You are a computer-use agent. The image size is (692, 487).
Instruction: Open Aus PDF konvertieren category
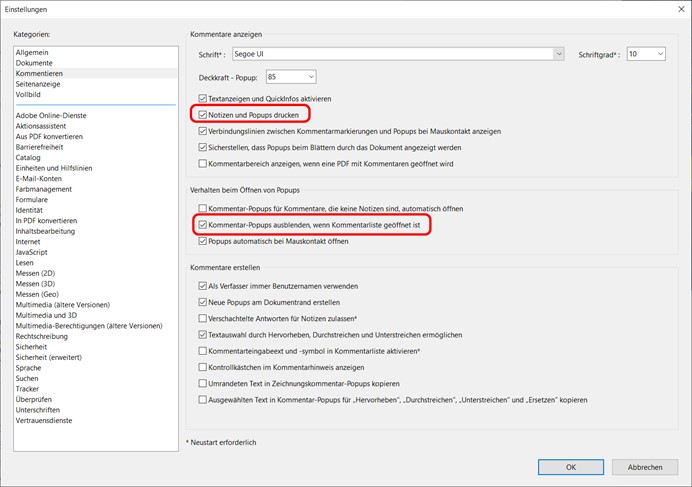[49, 137]
